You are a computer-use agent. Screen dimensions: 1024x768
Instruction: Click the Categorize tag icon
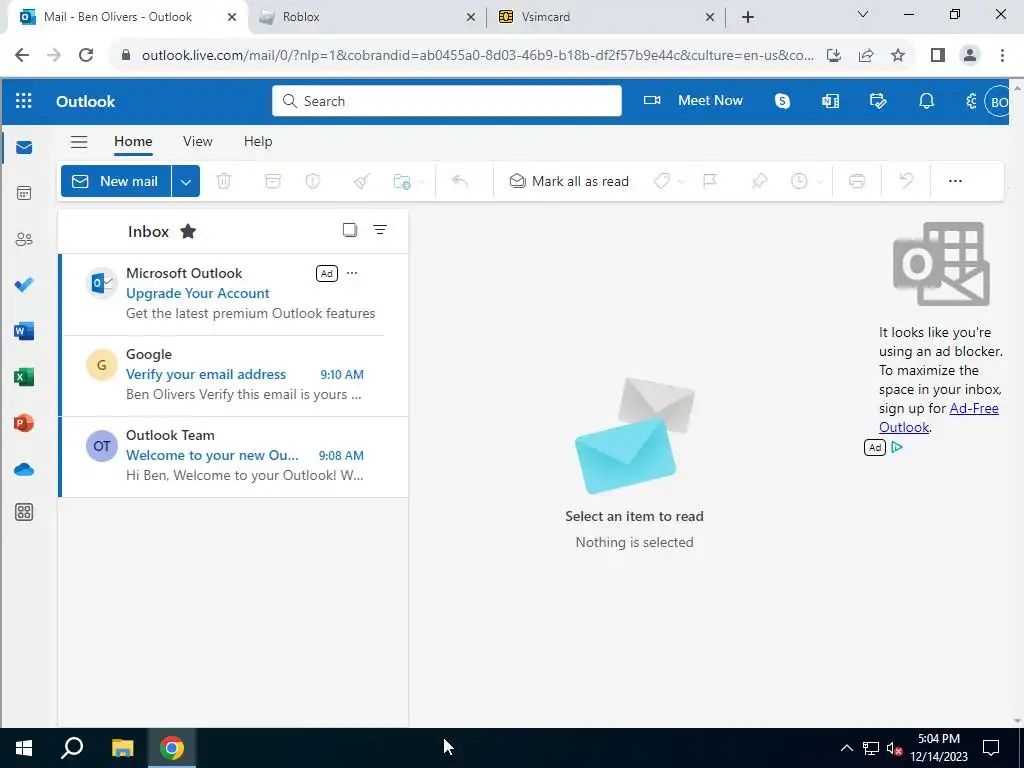(x=662, y=181)
